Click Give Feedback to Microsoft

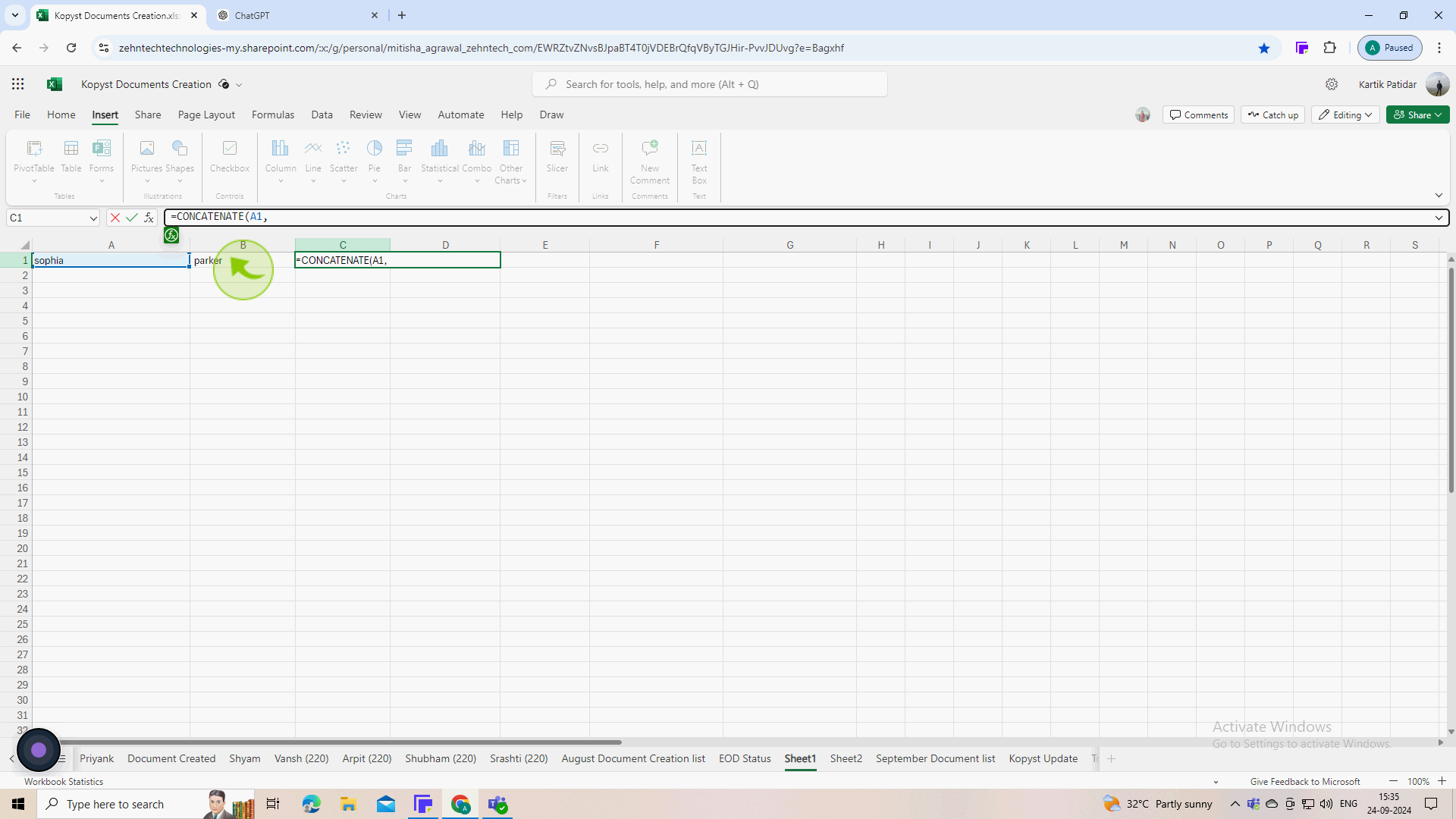[1305, 781]
